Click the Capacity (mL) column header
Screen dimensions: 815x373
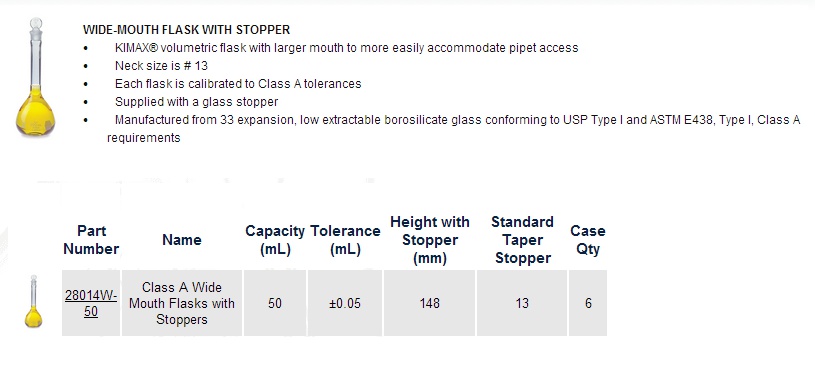click(x=275, y=239)
